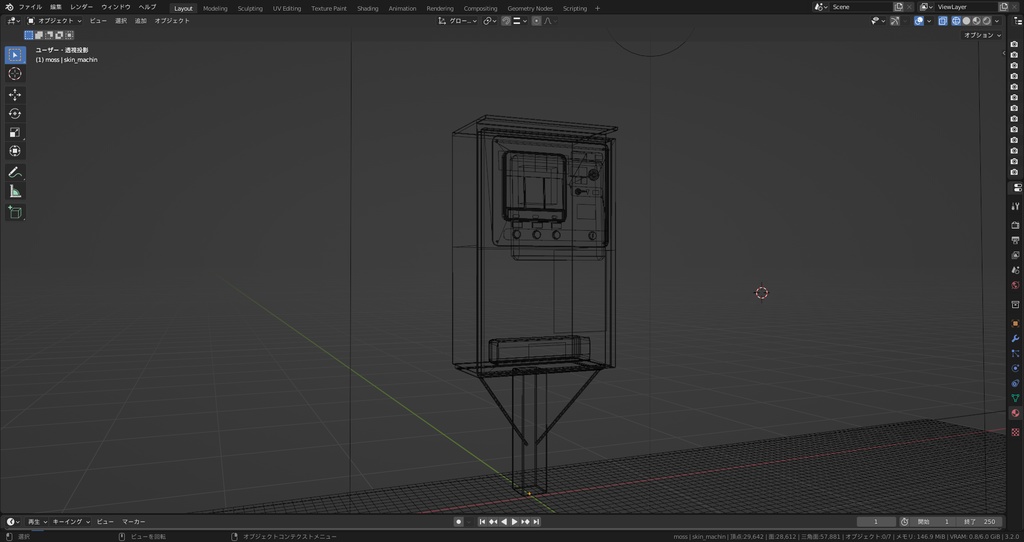Jump to the timeline end frame
The height and width of the screenshot is (542, 1024).
[536, 522]
